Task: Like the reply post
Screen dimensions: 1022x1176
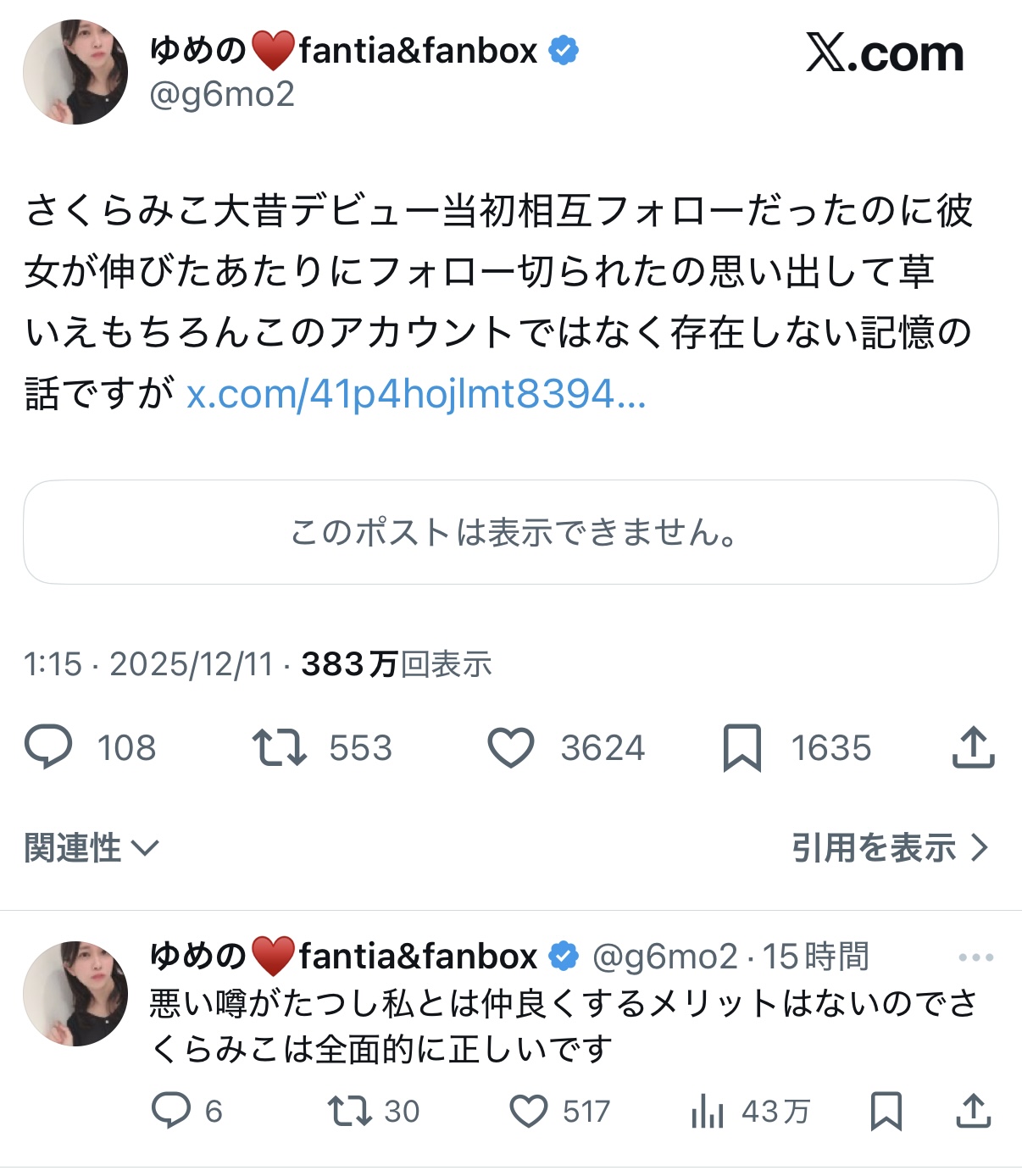Action: [x=529, y=1111]
